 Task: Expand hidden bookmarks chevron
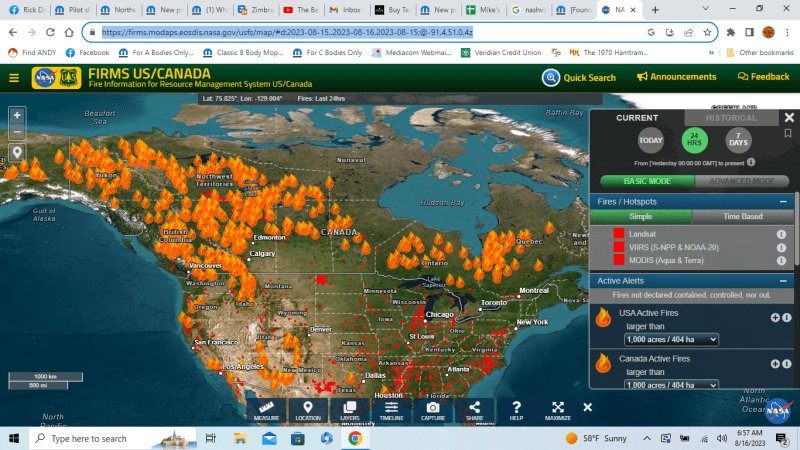(x=711, y=53)
